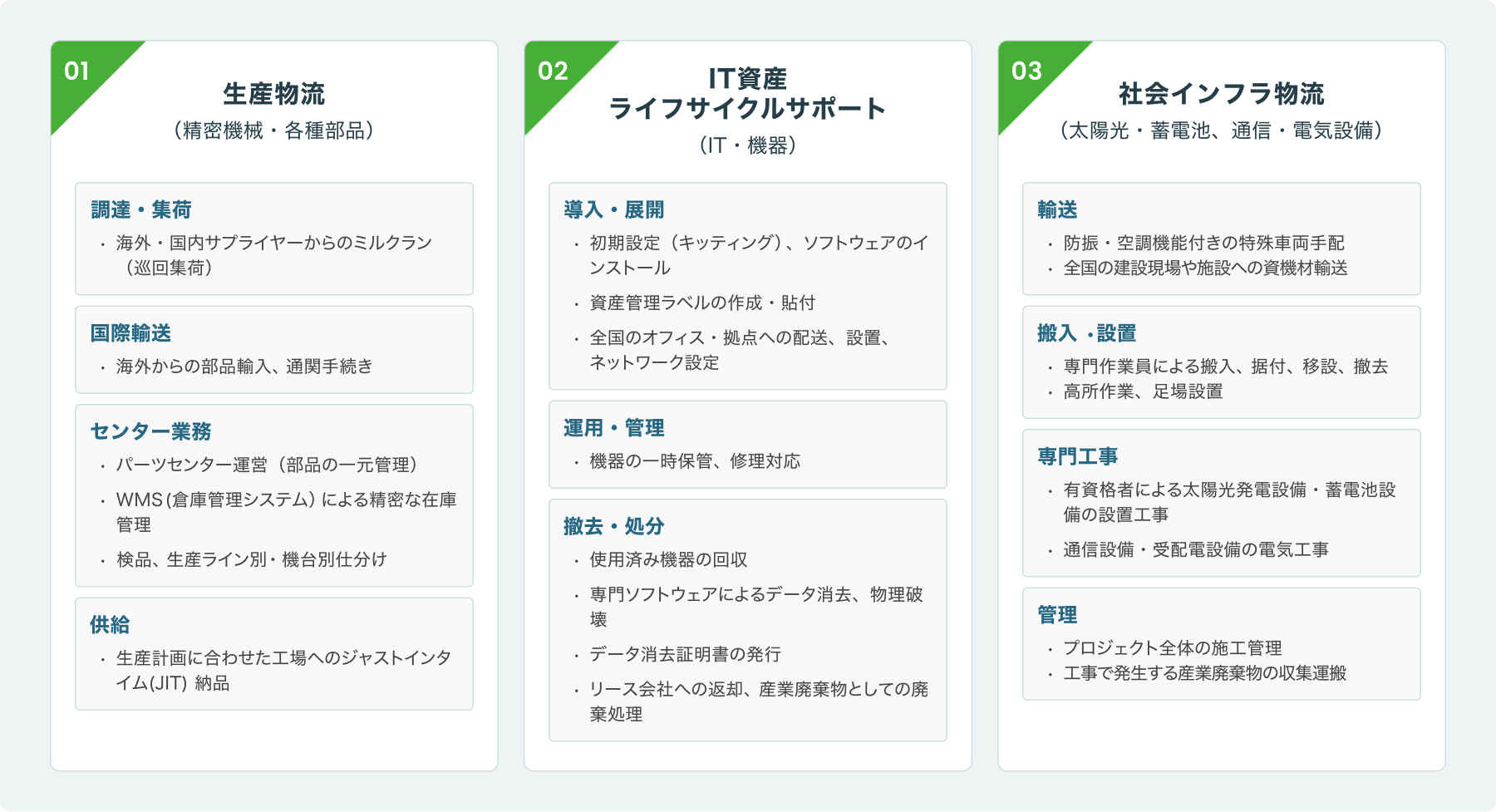Click the データ消去証明書の発行 bullet item
Image resolution: width=1496 pixels, height=812 pixels.
[x=685, y=655]
